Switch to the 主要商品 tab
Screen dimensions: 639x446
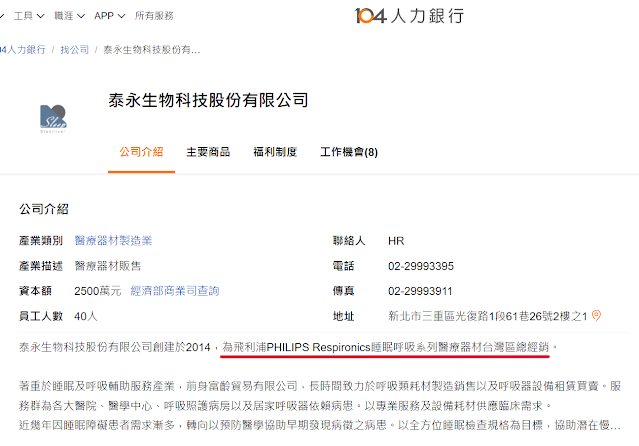point(208,152)
